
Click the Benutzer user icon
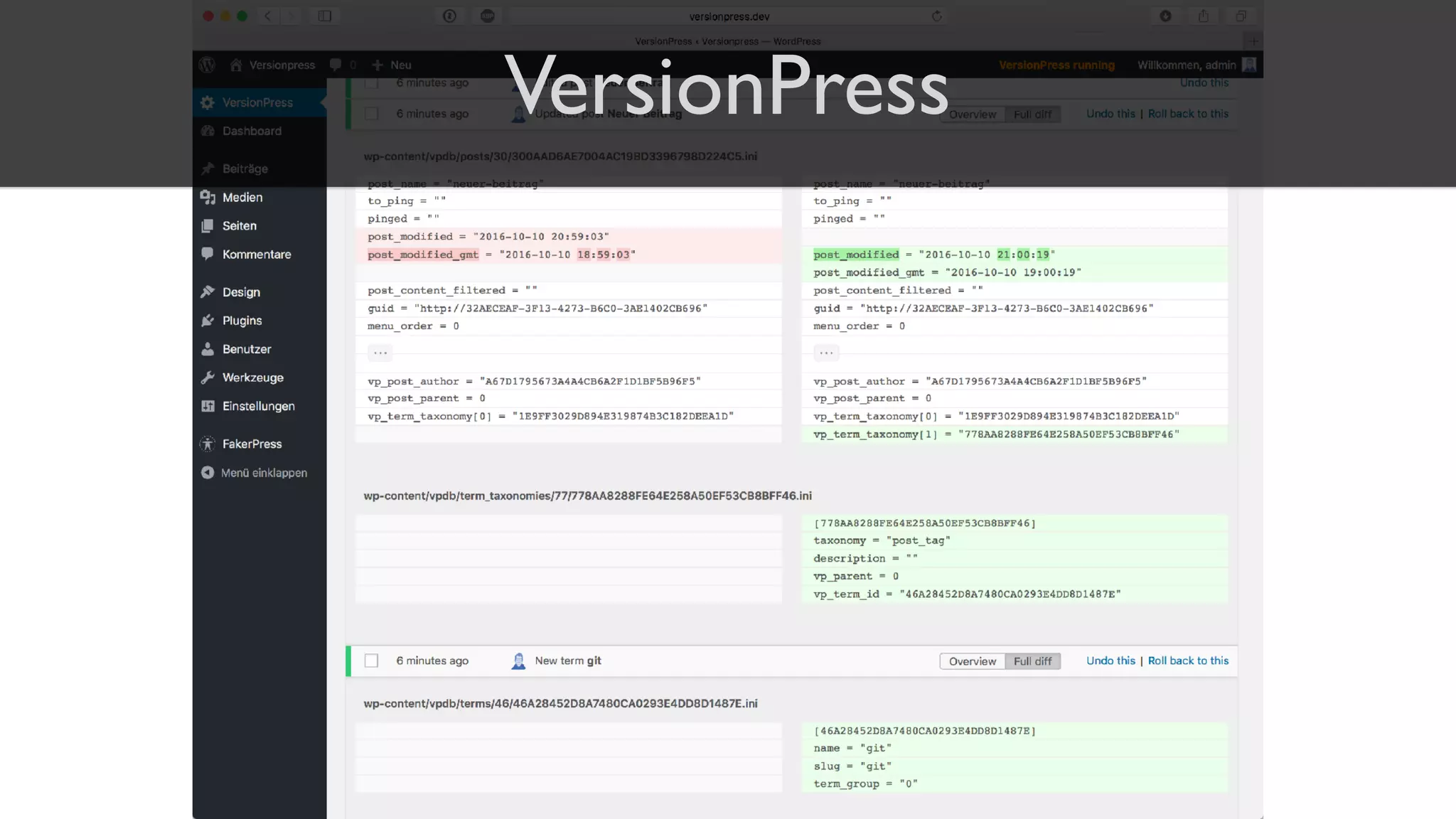coord(208,349)
